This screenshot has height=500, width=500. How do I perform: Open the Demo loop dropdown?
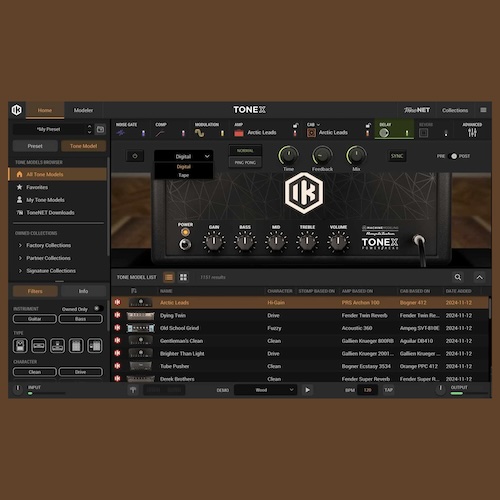click(265, 390)
